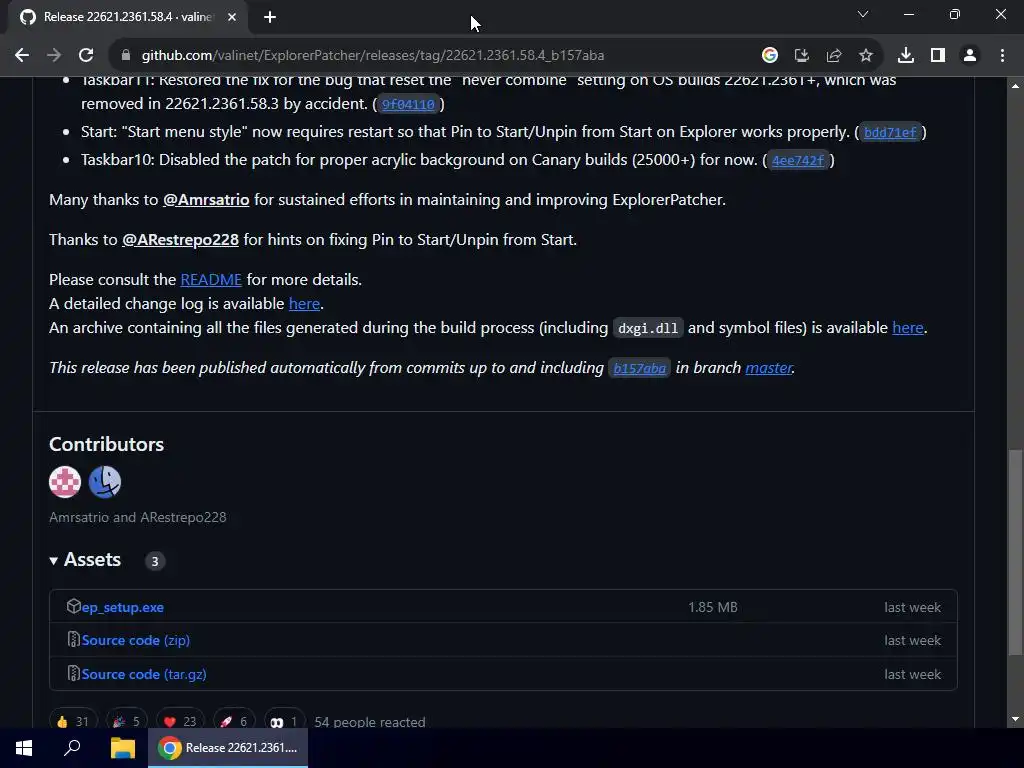
Task: View site information lock icon
Action: click(x=126, y=56)
